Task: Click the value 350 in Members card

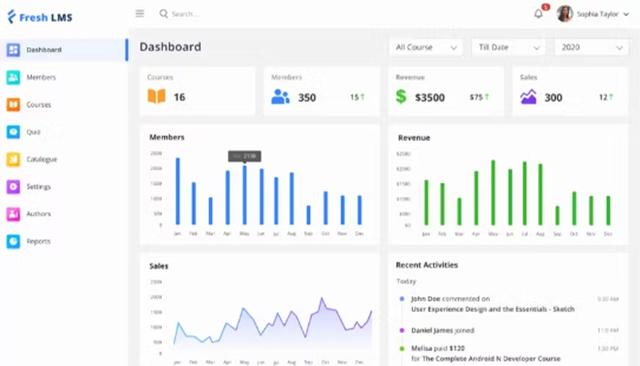Action: point(307,98)
